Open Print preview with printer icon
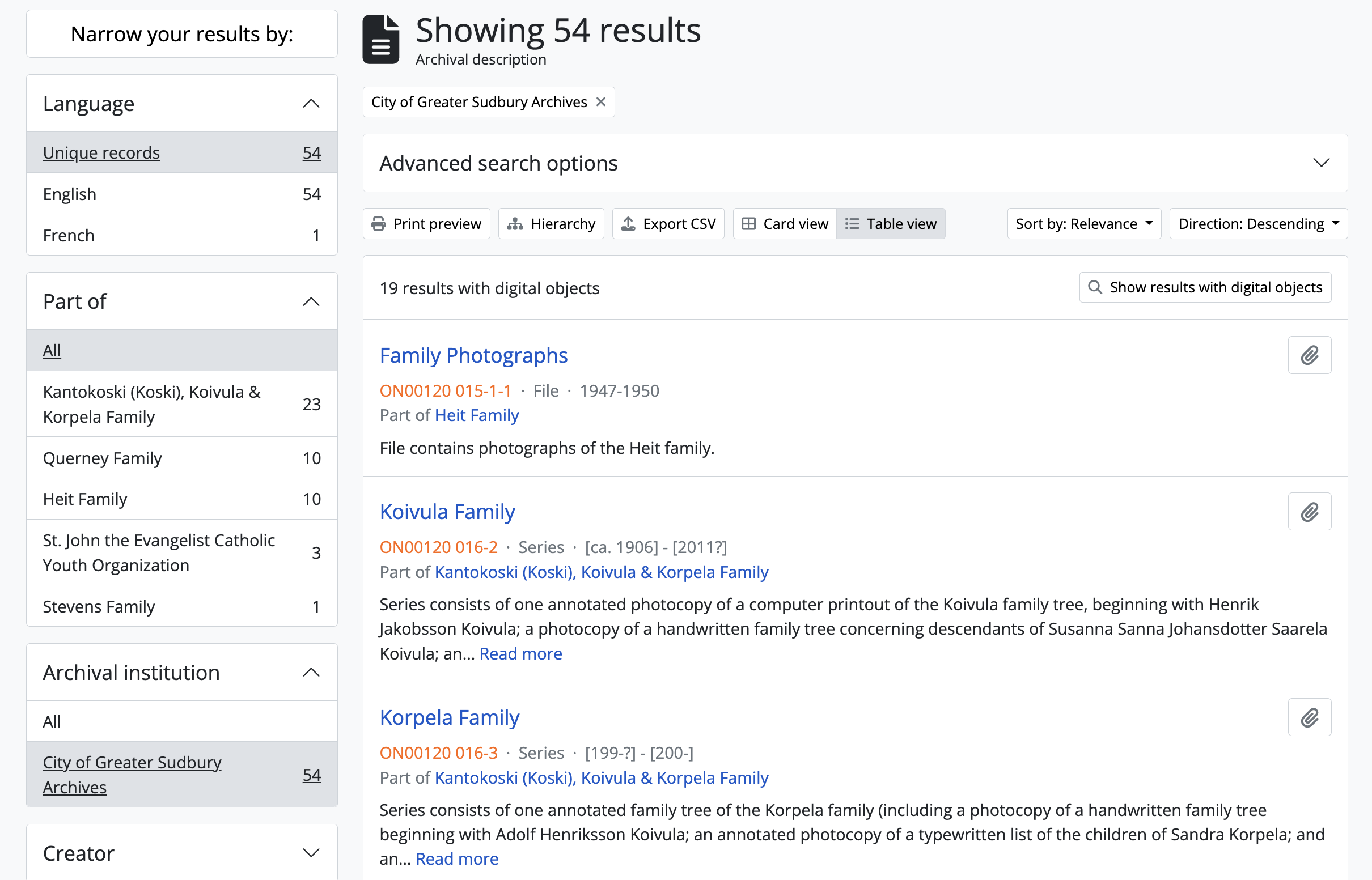The height and width of the screenshot is (880, 1372). (x=426, y=223)
